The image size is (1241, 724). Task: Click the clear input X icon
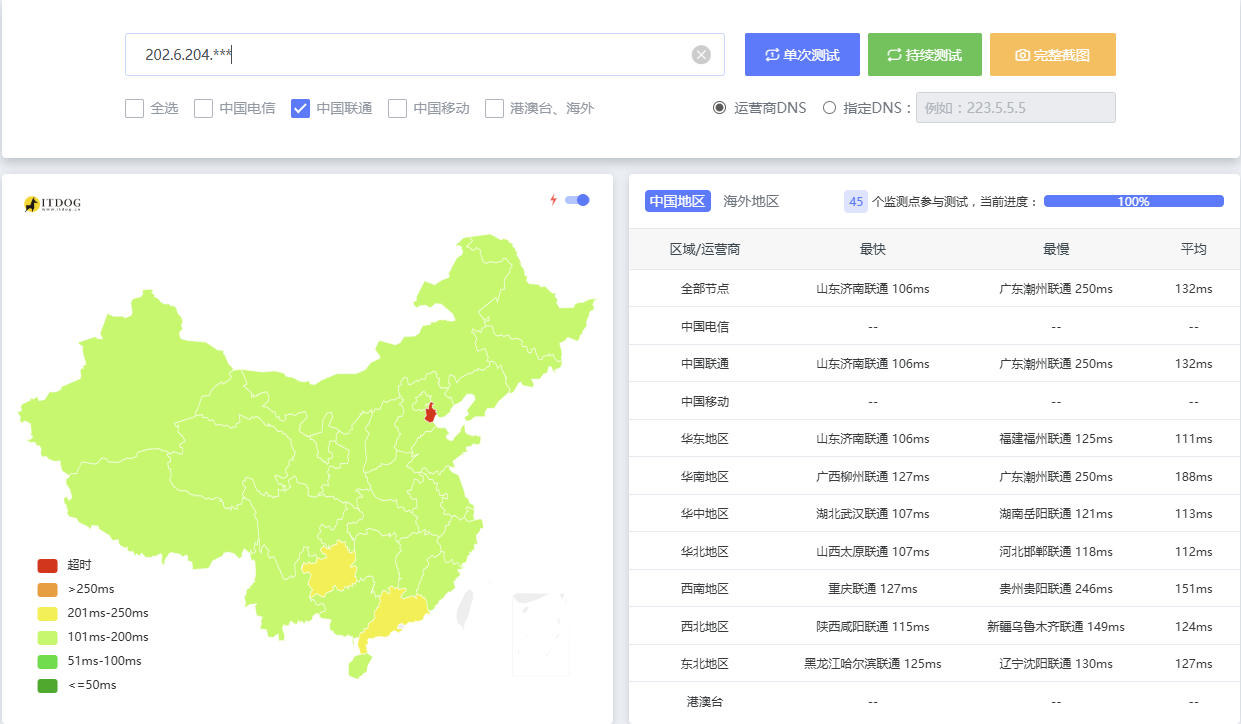tap(701, 55)
